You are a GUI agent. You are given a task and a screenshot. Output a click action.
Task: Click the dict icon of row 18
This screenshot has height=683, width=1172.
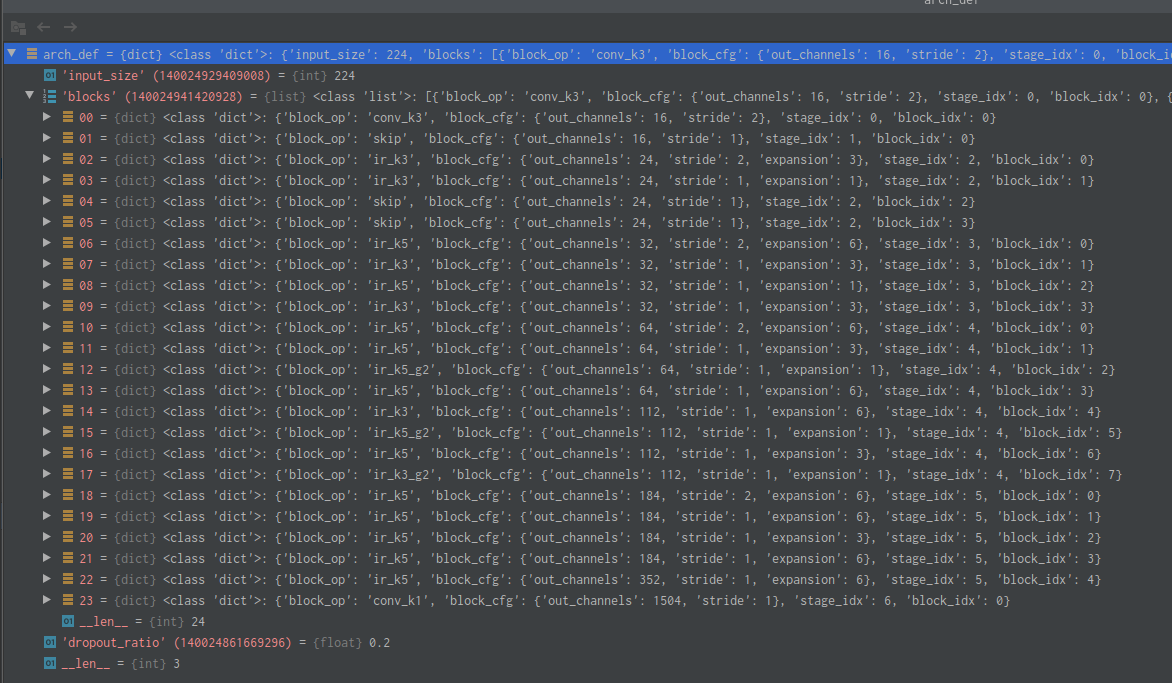[67, 495]
